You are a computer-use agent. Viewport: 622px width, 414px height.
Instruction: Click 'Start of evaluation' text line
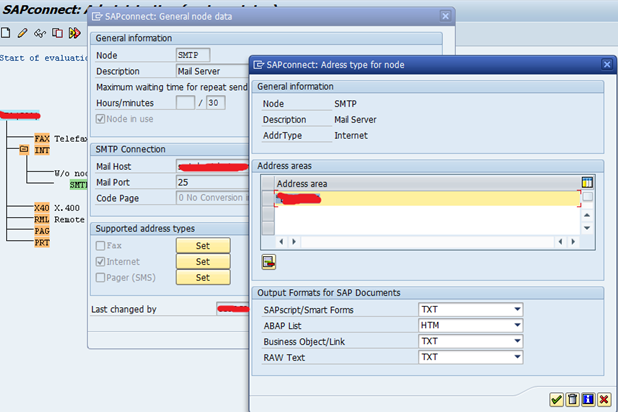[x=44, y=58]
